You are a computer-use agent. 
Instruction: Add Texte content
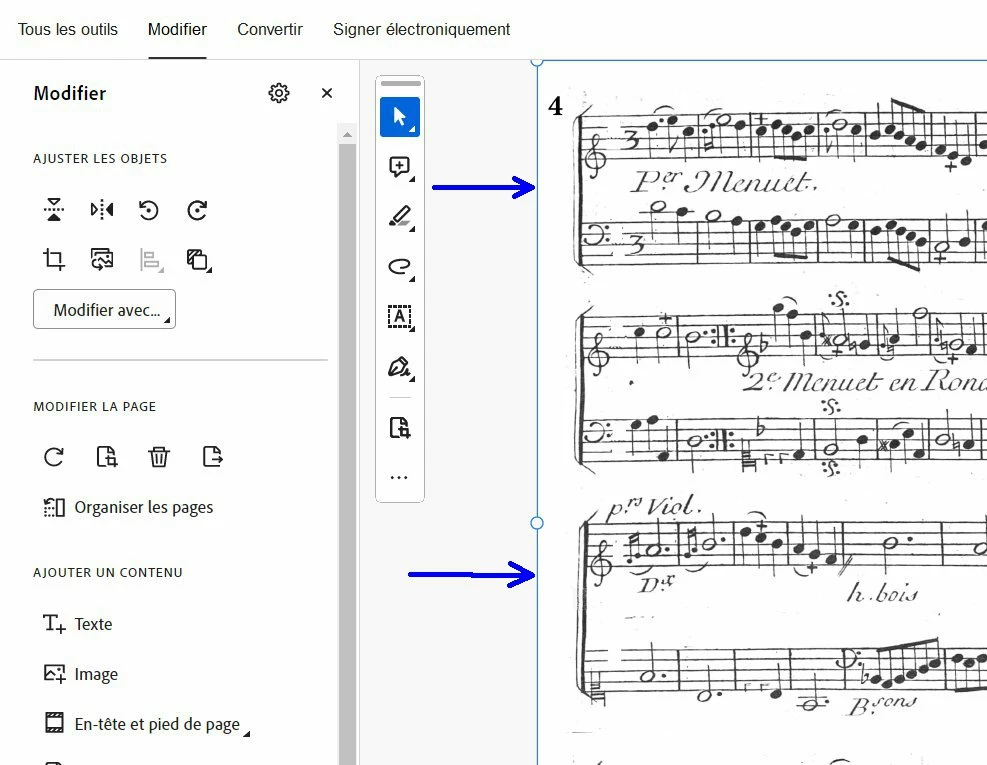pos(77,624)
